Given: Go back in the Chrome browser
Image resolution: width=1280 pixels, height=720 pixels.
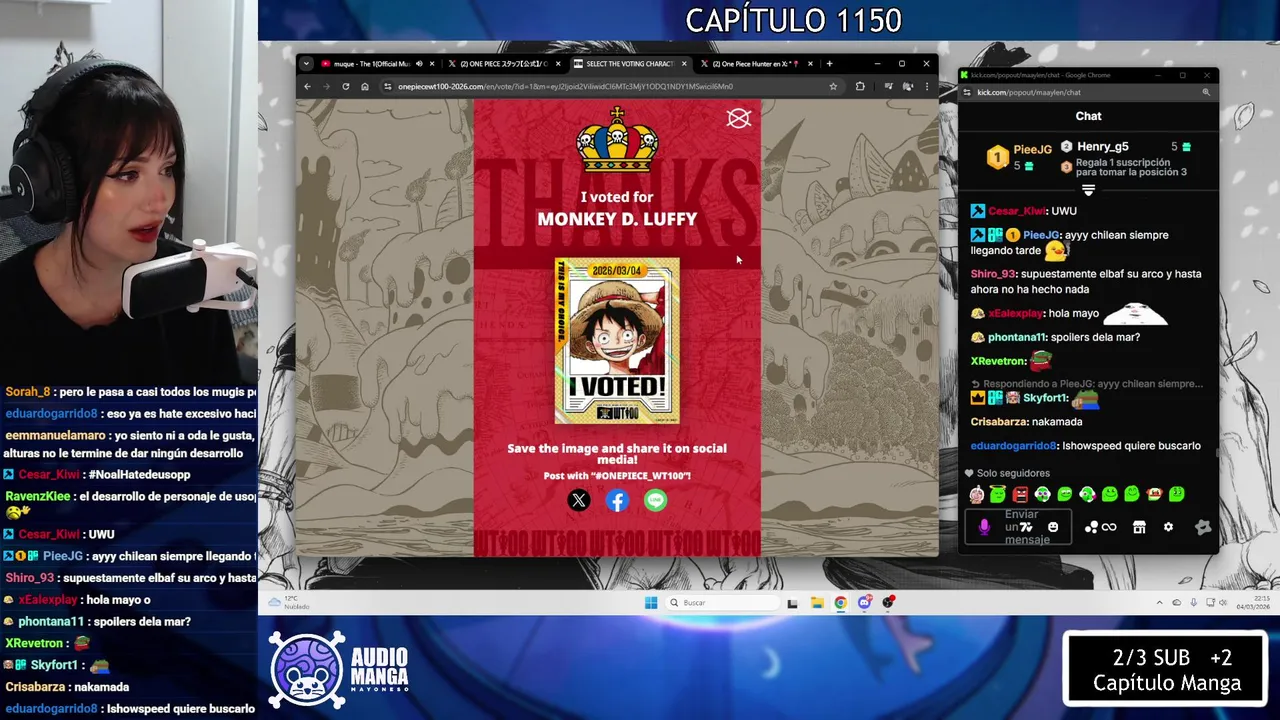Looking at the screenshot, I should 307,86.
